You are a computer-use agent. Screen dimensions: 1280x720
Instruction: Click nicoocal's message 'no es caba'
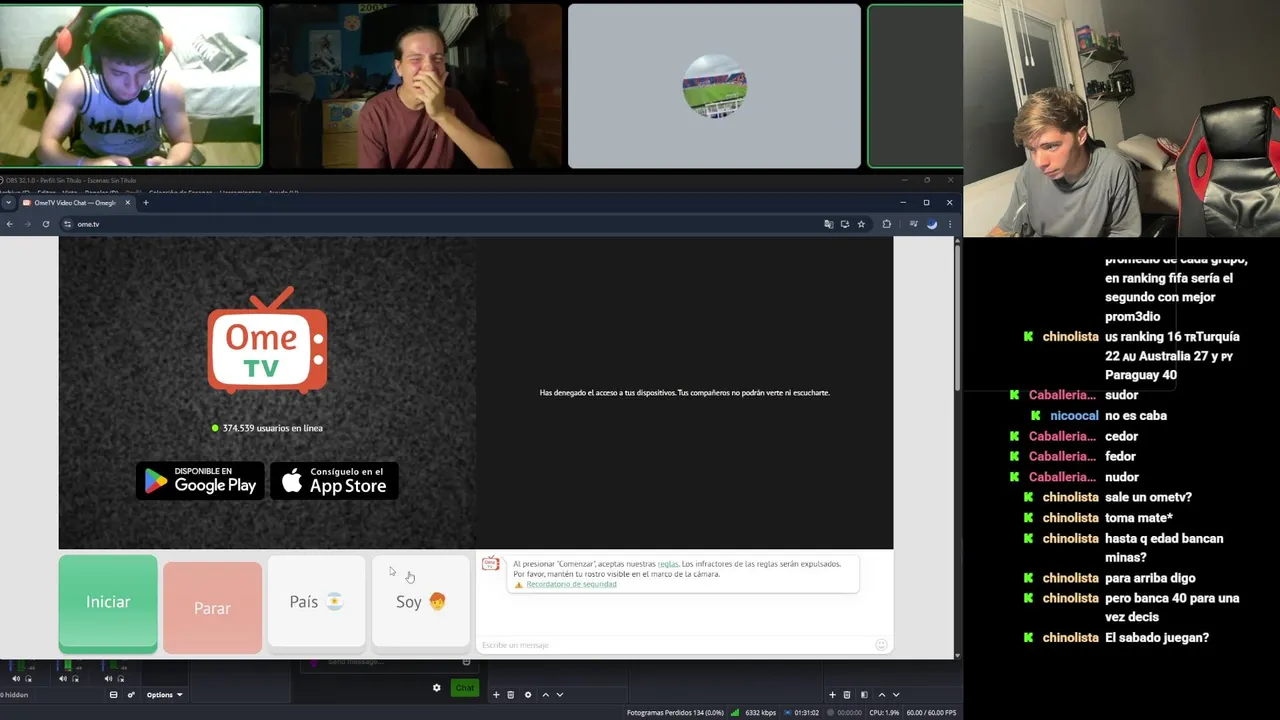(x=1136, y=416)
